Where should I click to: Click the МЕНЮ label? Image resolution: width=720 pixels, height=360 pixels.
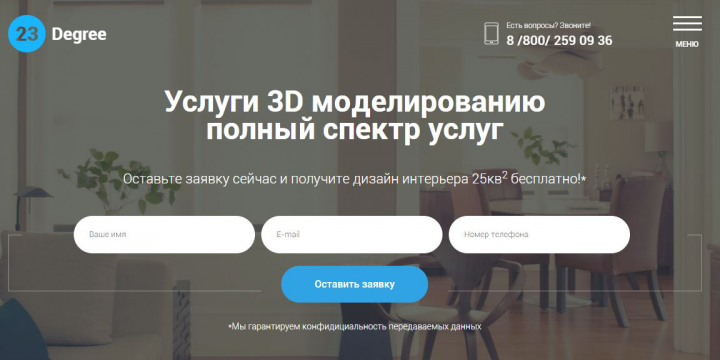(687, 45)
